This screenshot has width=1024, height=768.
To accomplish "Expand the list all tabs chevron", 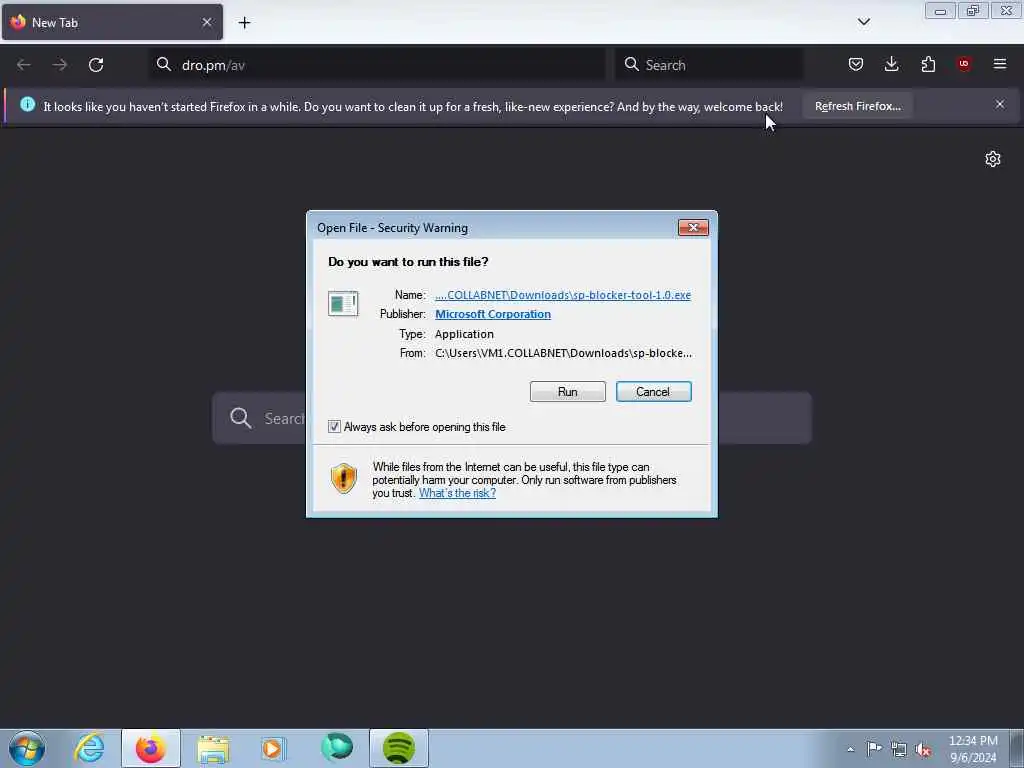I will click(x=864, y=22).
